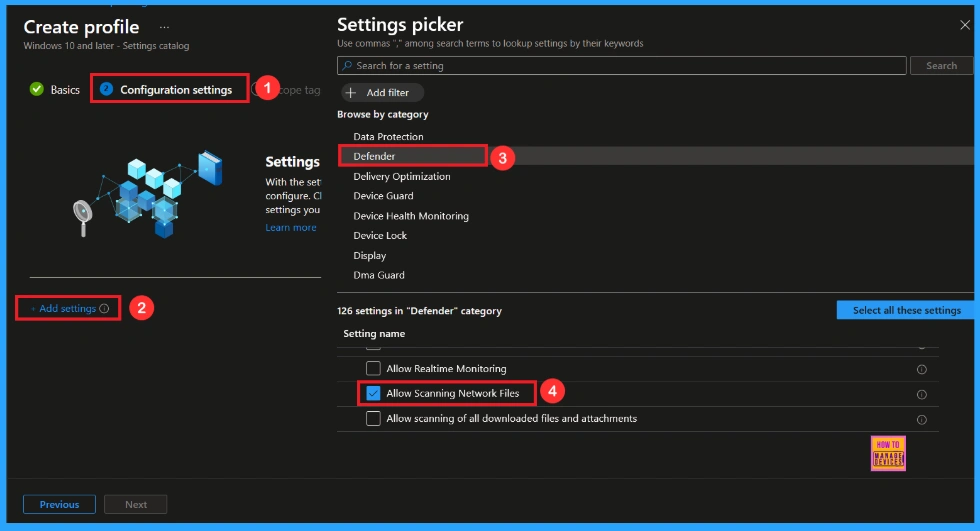Image resolution: width=980 pixels, height=531 pixels.
Task: Click the plus icon on Add filter
Action: 352,92
